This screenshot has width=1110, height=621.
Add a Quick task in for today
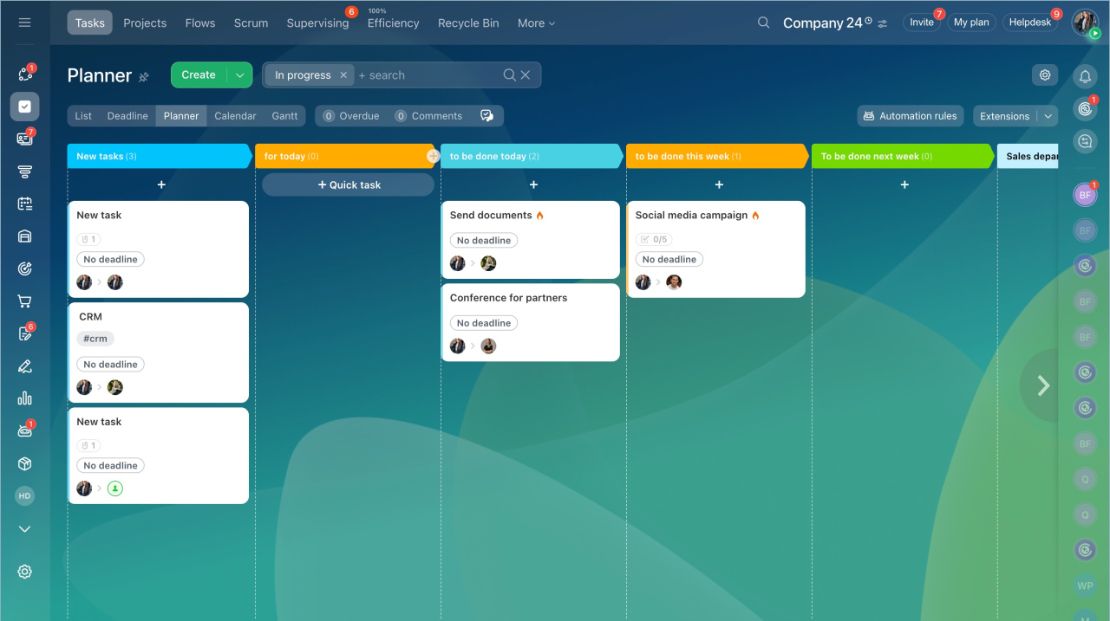(x=348, y=185)
